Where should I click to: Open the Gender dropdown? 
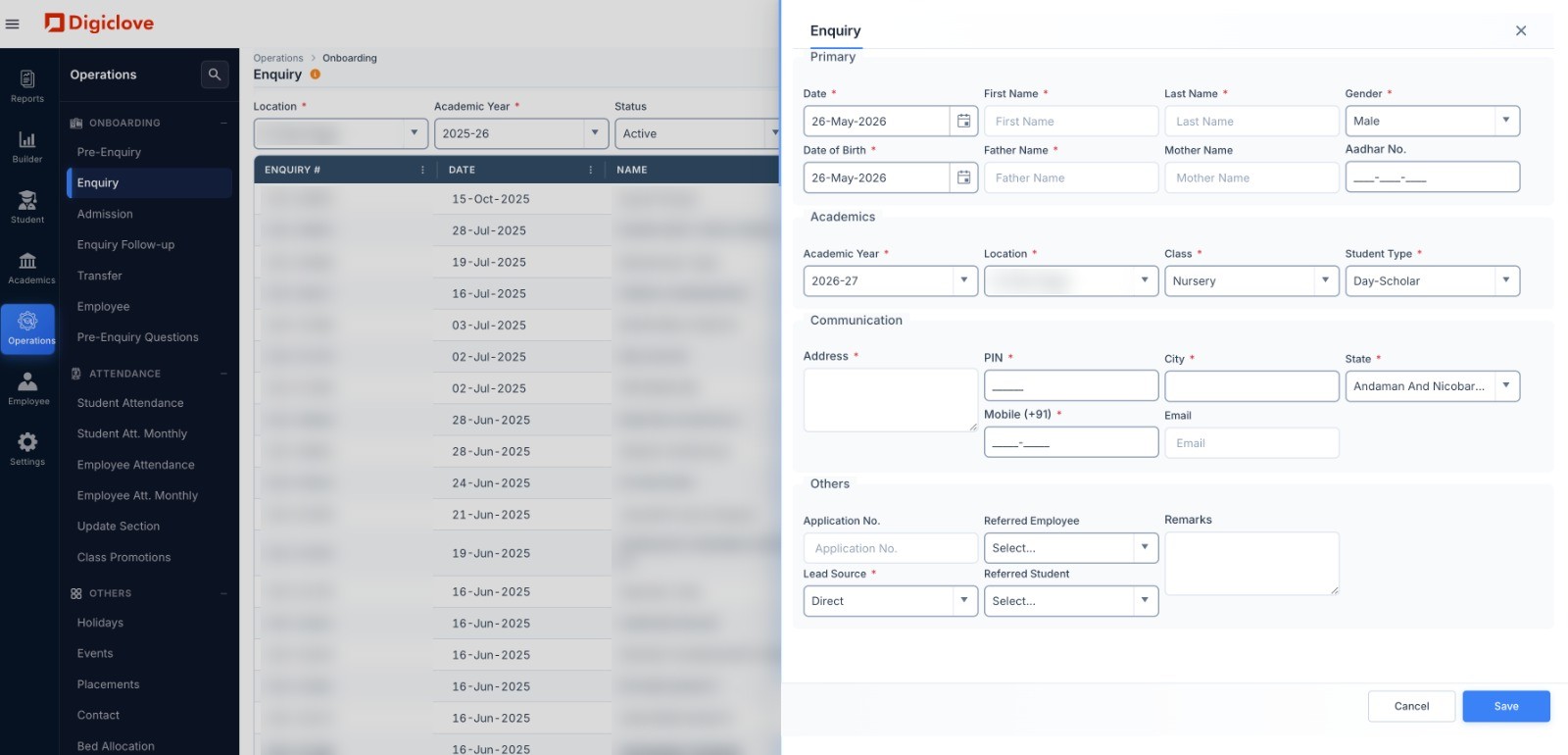1432,121
